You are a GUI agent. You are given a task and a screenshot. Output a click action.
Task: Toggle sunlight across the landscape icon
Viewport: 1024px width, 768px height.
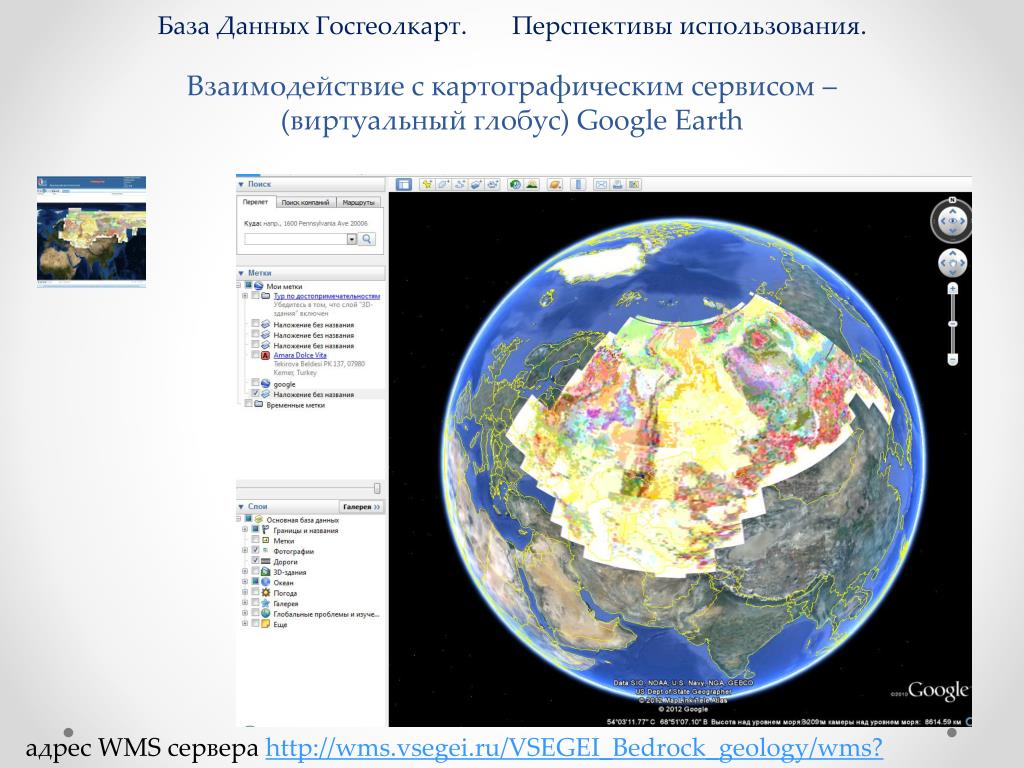point(532,185)
